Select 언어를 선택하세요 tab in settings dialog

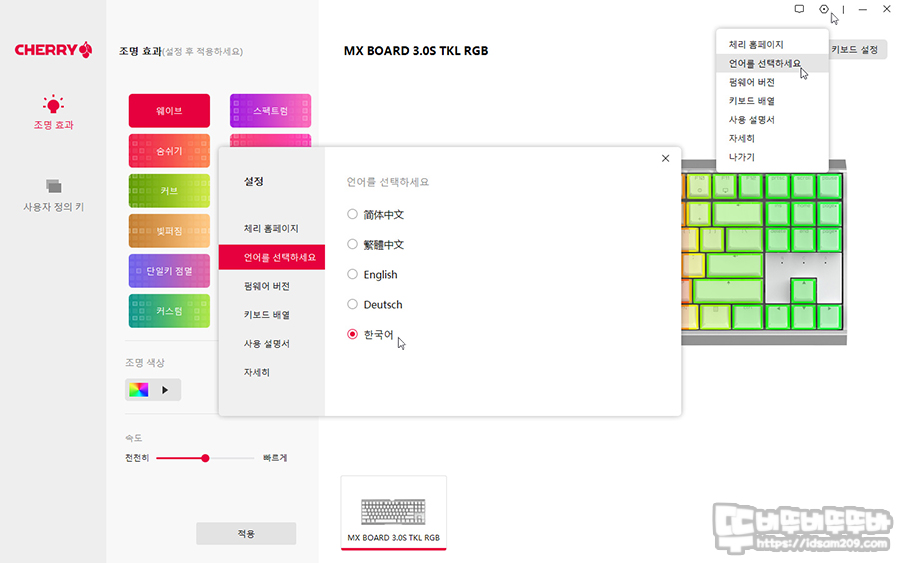[271, 257]
